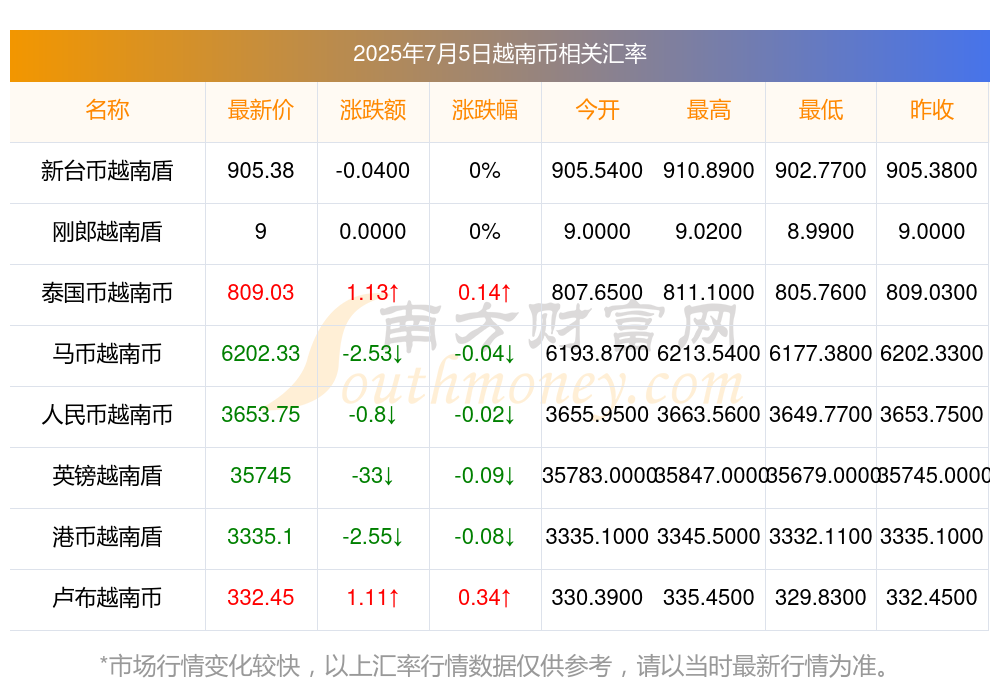
Task: Select change amount 1.11↑
Action: [x=372, y=598]
